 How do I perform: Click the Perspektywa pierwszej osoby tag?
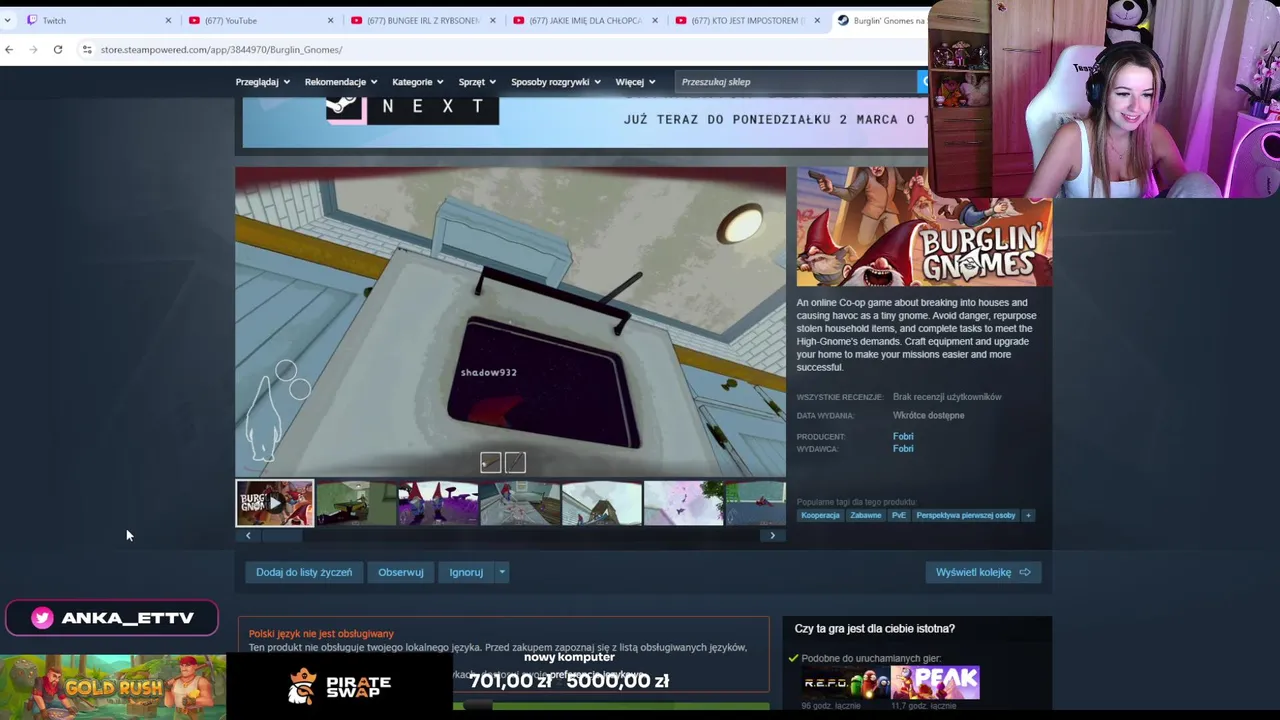pyautogui.click(x=966, y=515)
